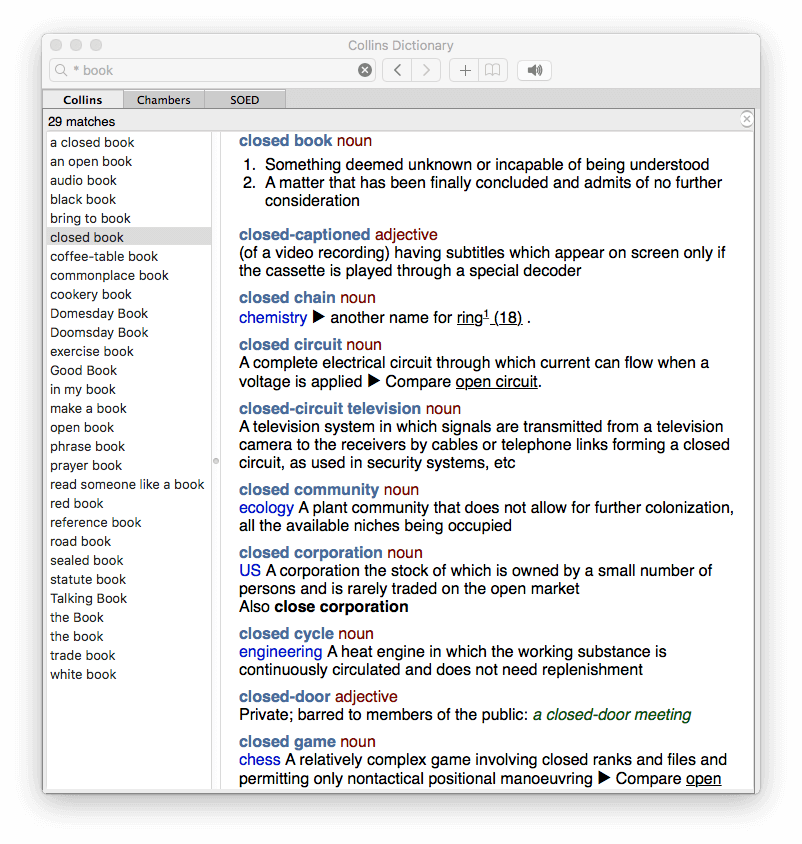Click the search magnifier icon
The image size is (802, 844).
61,70
